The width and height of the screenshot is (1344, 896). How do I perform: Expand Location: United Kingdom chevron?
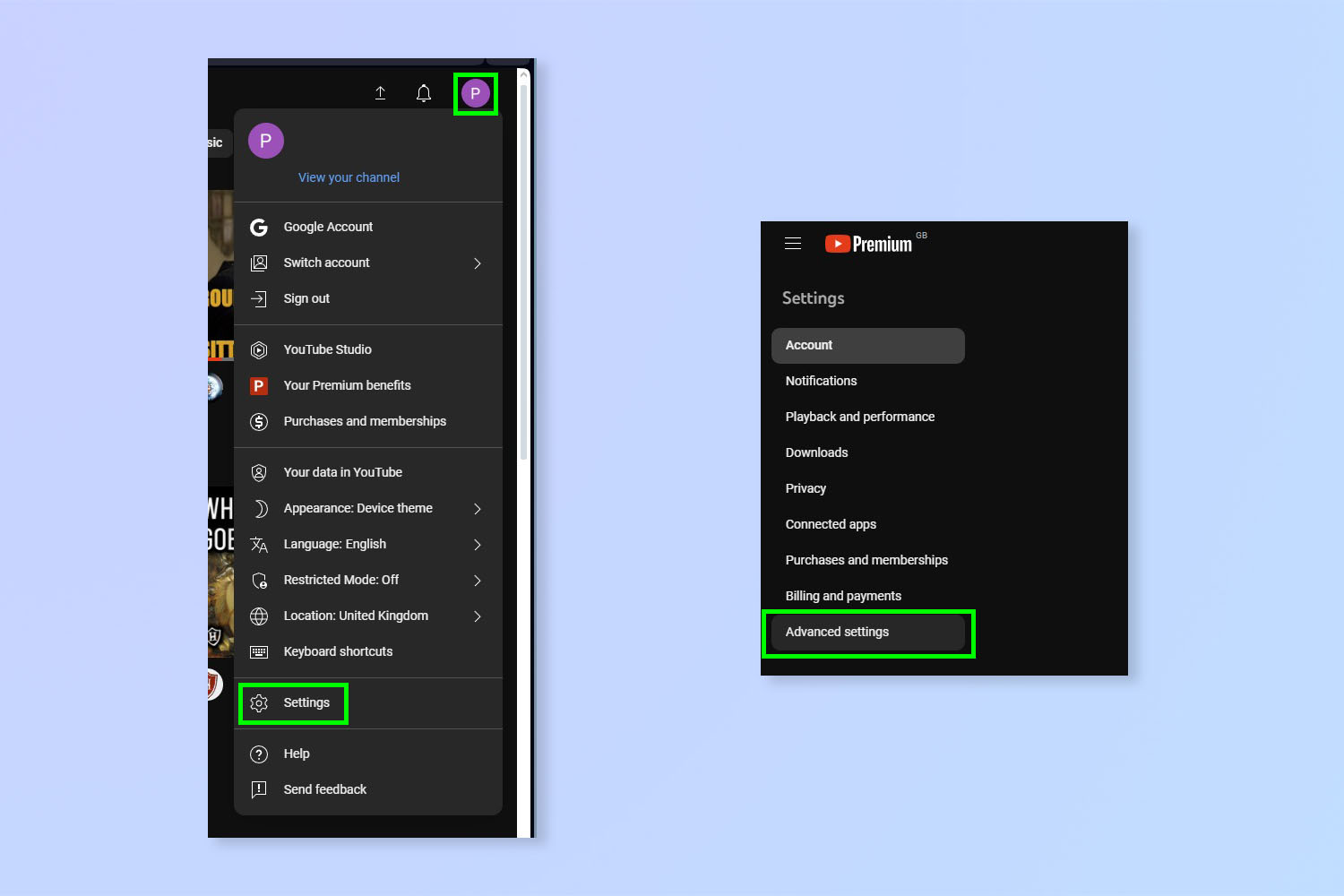pyautogui.click(x=478, y=616)
